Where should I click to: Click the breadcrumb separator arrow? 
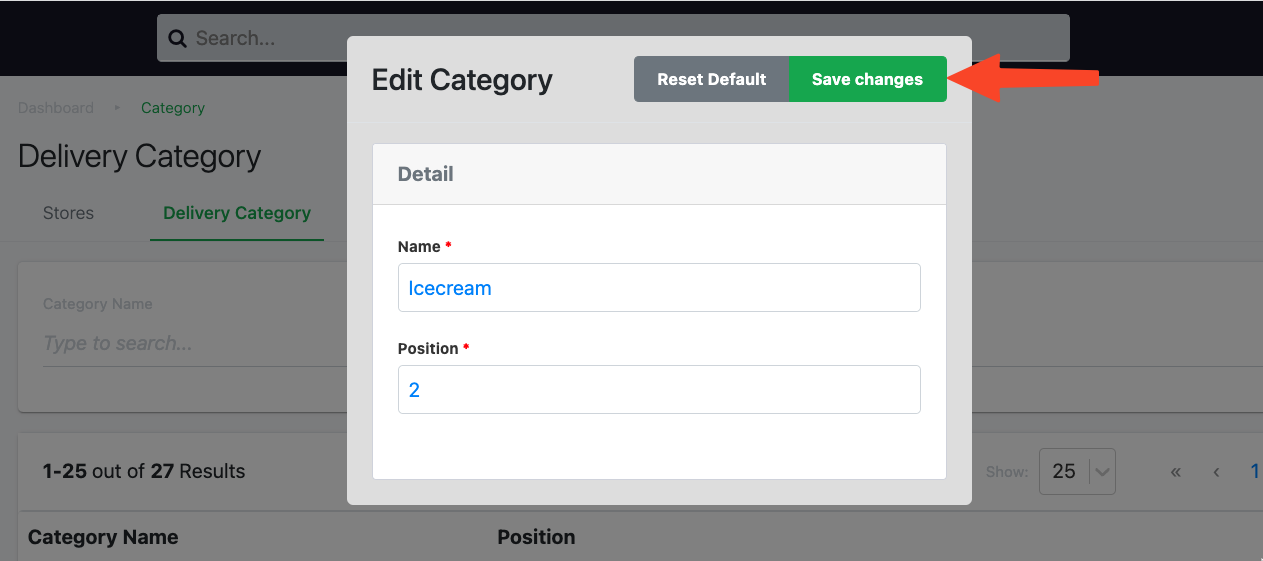coord(117,107)
